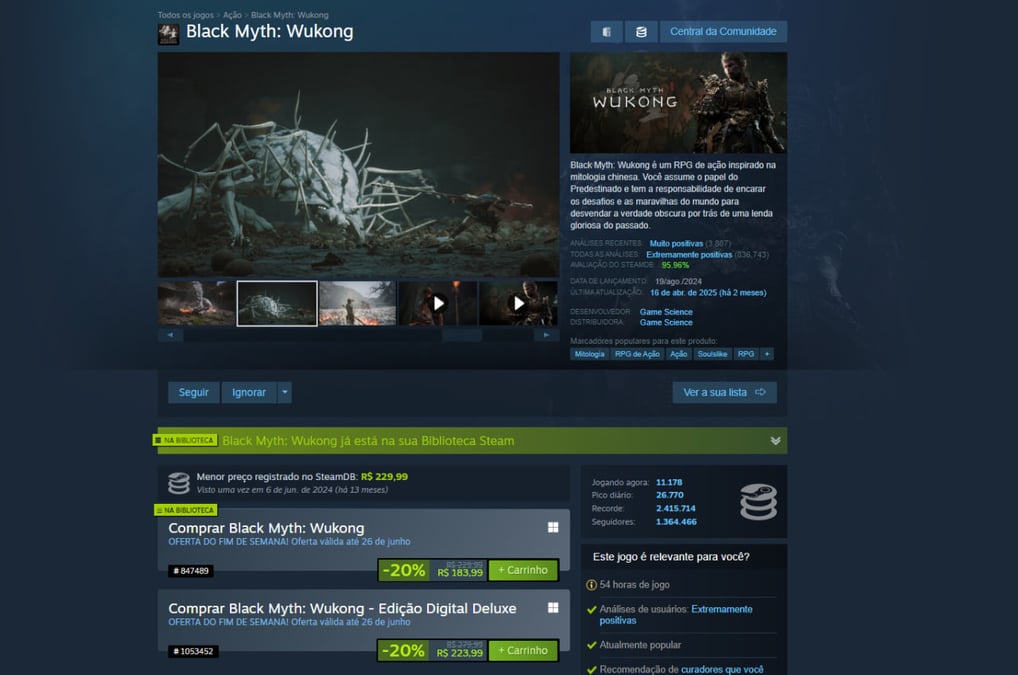Click the Jogando agora value 11.178
Screen dimensions: 1018x675
pyautogui.click(x=669, y=482)
